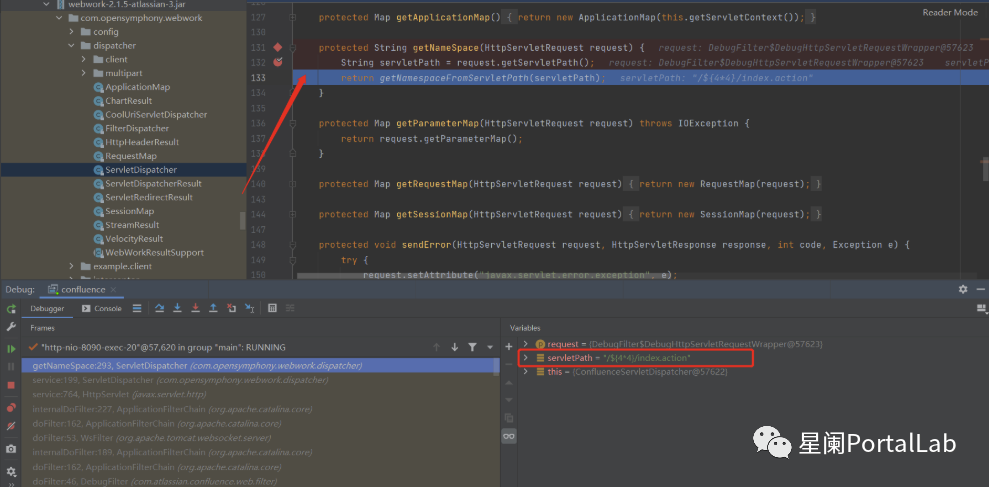
Task: Click the Step Over icon
Action: click(160, 308)
